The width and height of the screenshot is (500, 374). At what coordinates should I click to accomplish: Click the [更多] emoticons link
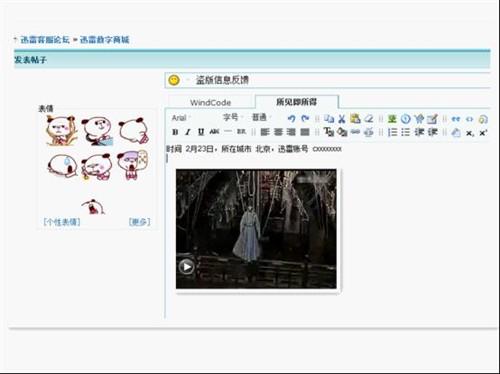[139, 222]
